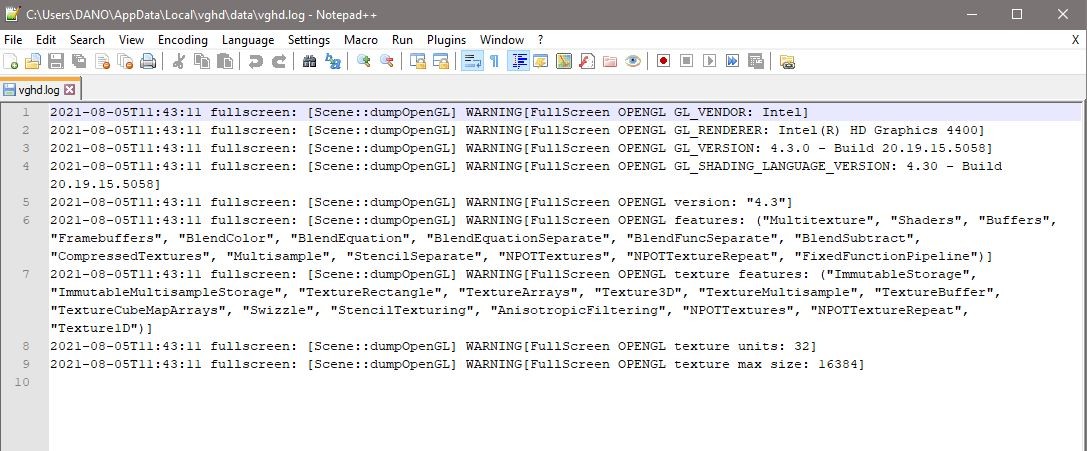
Task: Click line number 6 in the margin
Action: [26, 220]
